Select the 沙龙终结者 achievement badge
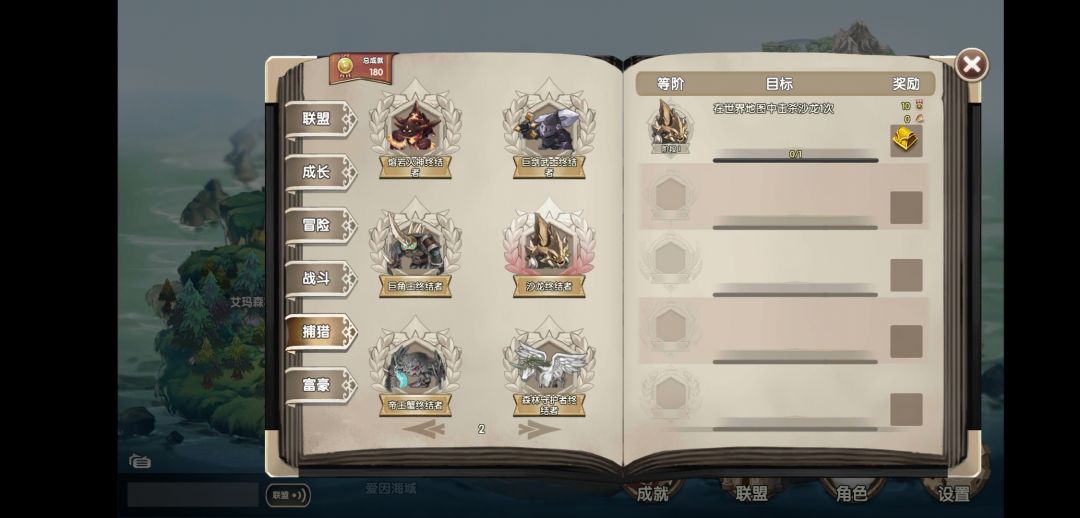Screen dimensions: 1080x518 [549, 249]
